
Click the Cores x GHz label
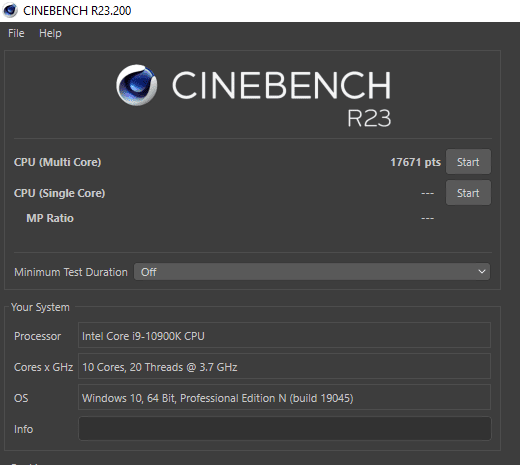tap(43, 367)
